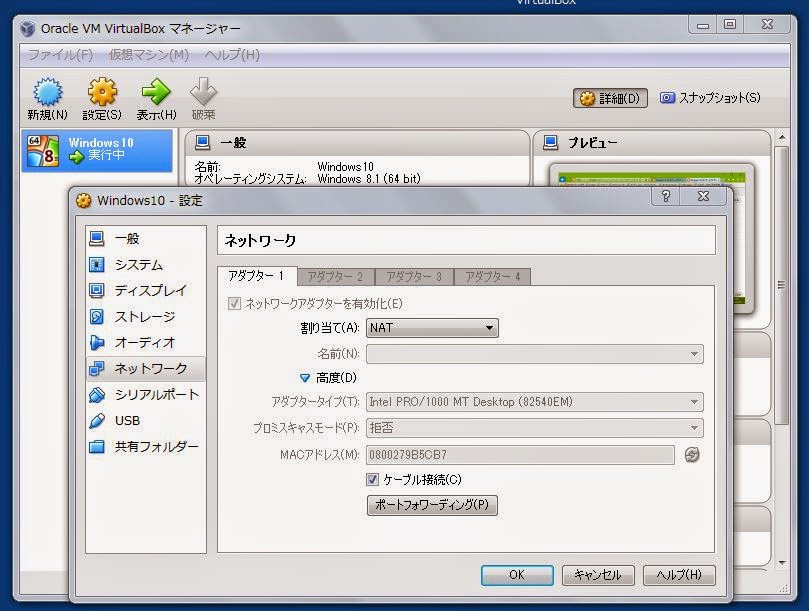Click the settings dialog help question-mark icon
The image size is (809, 611).
pos(666,196)
